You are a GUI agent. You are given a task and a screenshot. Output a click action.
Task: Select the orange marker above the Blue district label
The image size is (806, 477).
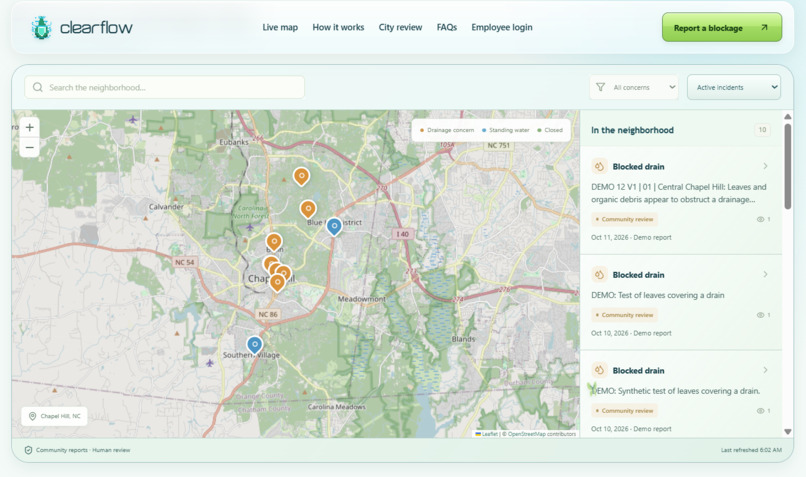308,209
